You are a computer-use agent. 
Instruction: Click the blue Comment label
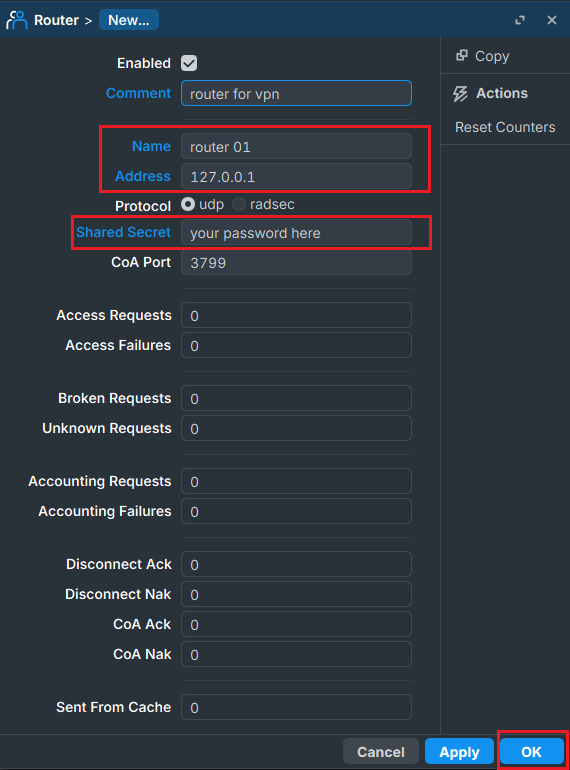coord(138,93)
